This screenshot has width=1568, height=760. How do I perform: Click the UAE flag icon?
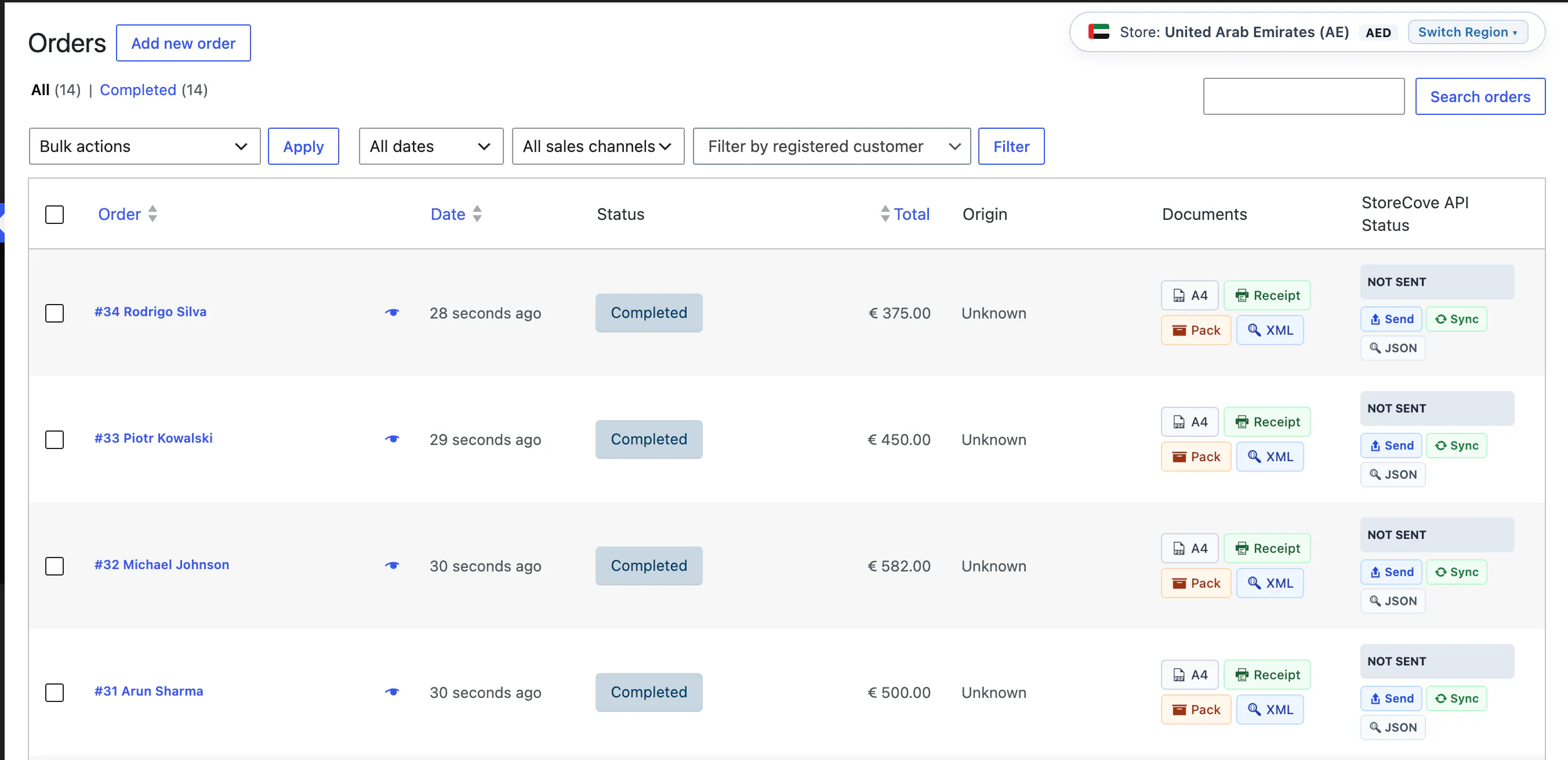[x=1099, y=32]
